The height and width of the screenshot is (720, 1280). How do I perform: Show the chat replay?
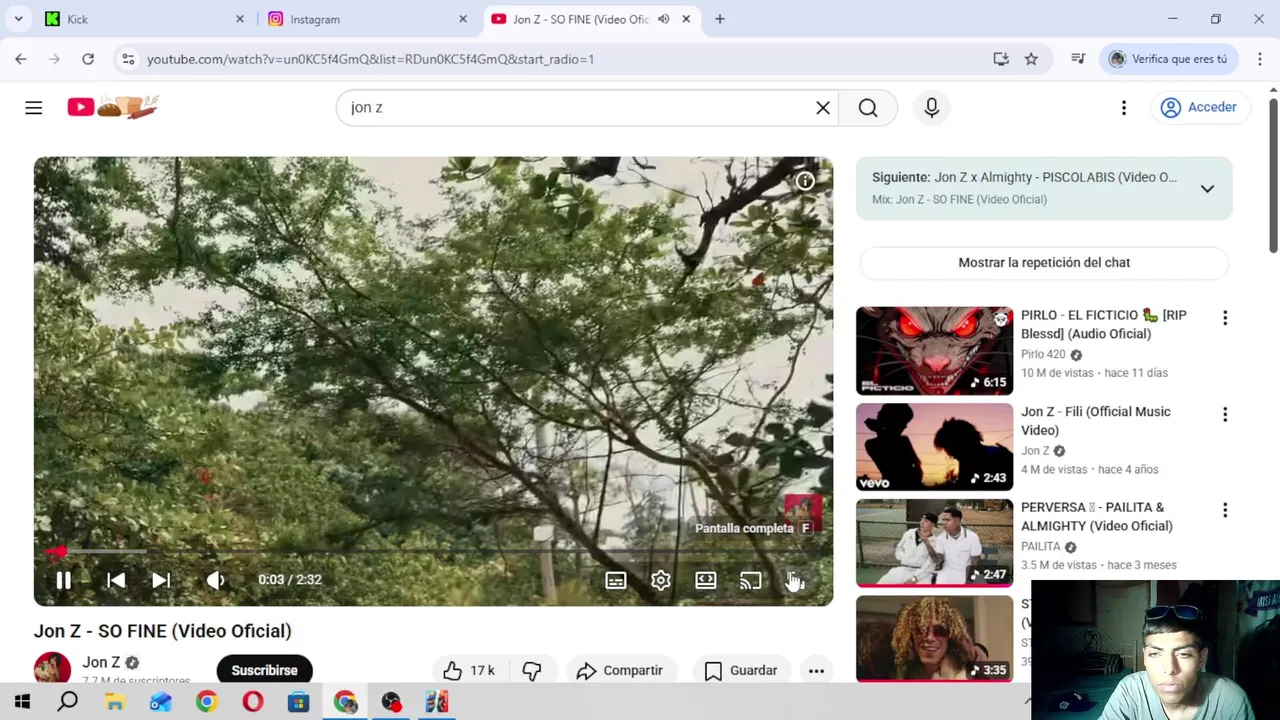coord(1044,263)
